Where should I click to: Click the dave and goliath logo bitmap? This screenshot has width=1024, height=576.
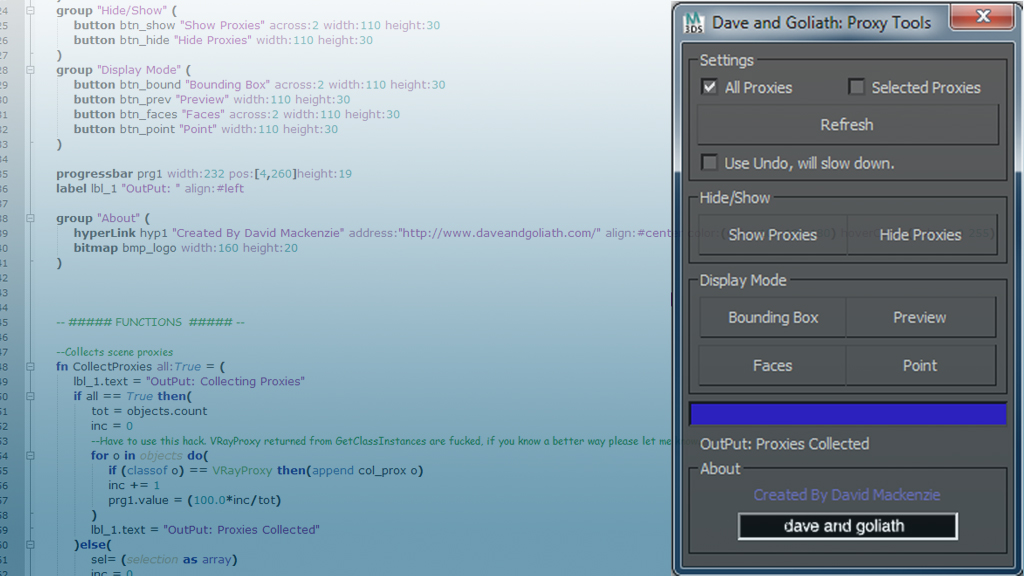point(848,526)
